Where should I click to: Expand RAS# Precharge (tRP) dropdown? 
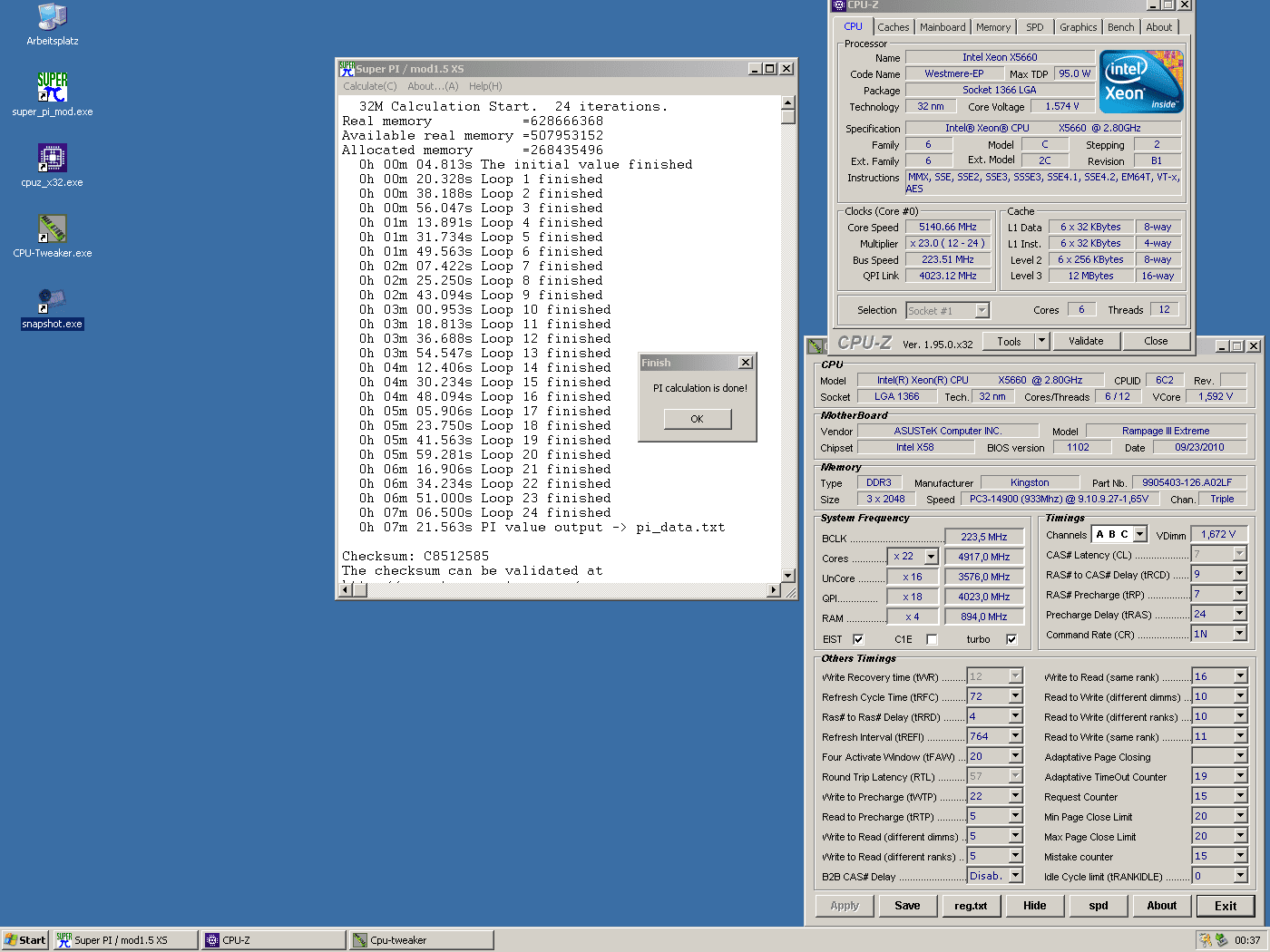(1239, 594)
